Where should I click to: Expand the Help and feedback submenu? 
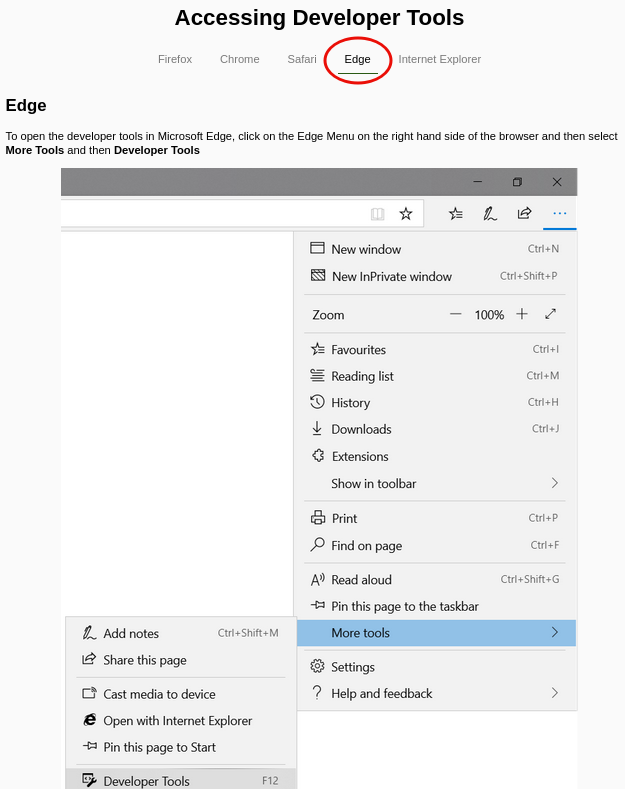click(x=436, y=694)
